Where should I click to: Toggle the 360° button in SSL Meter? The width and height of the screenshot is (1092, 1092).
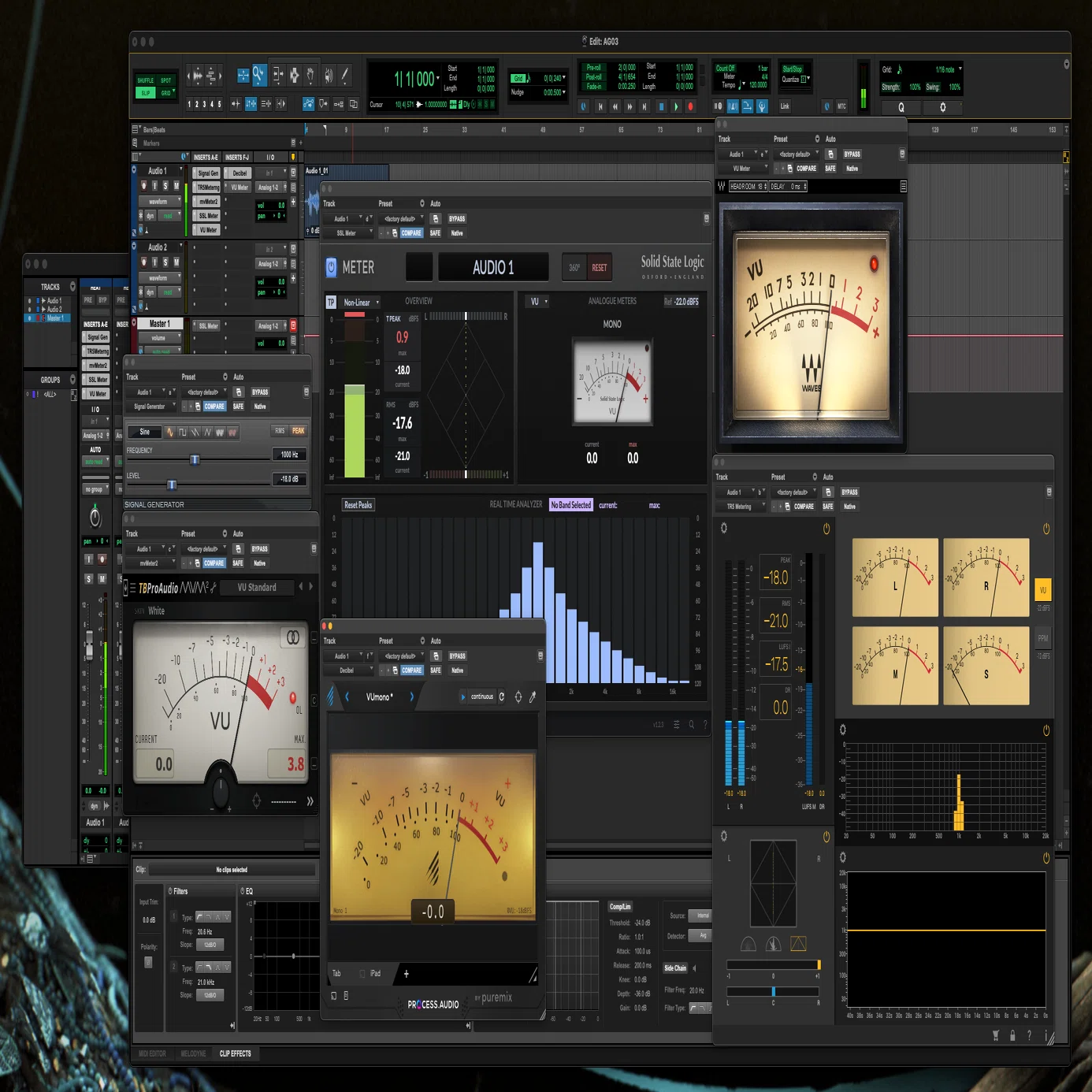point(574,268)
